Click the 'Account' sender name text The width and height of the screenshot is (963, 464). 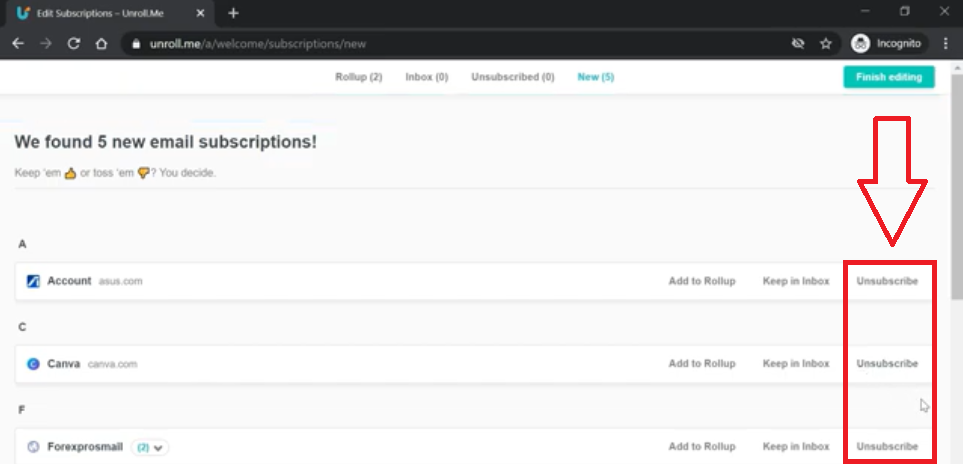(x=69, y=281)
